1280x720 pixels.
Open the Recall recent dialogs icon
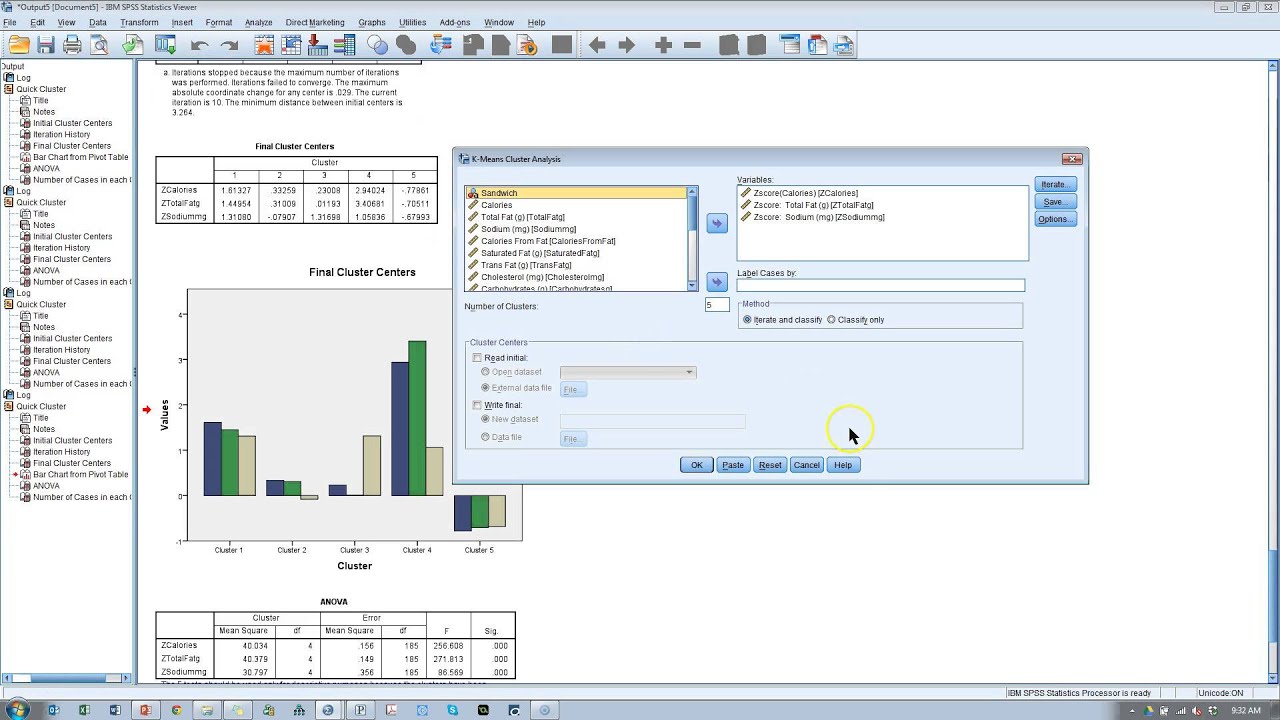pos(165,45)
